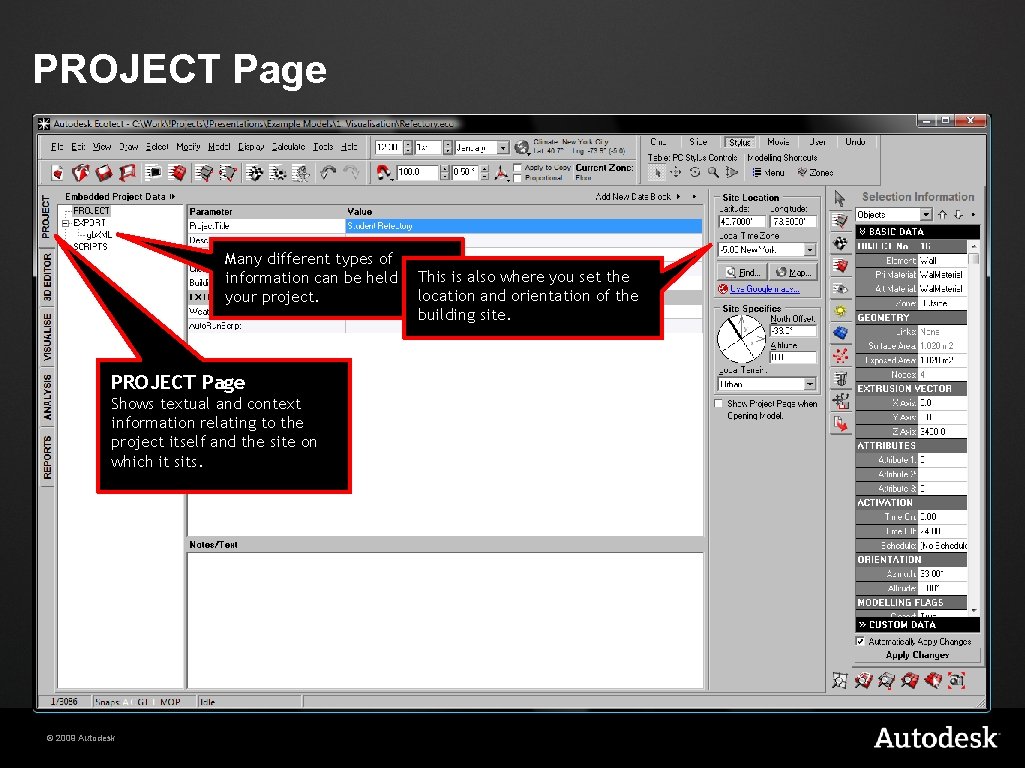The image size is (1025, 768).
Task: Click the Map button in Site Location
Action: 792,272
